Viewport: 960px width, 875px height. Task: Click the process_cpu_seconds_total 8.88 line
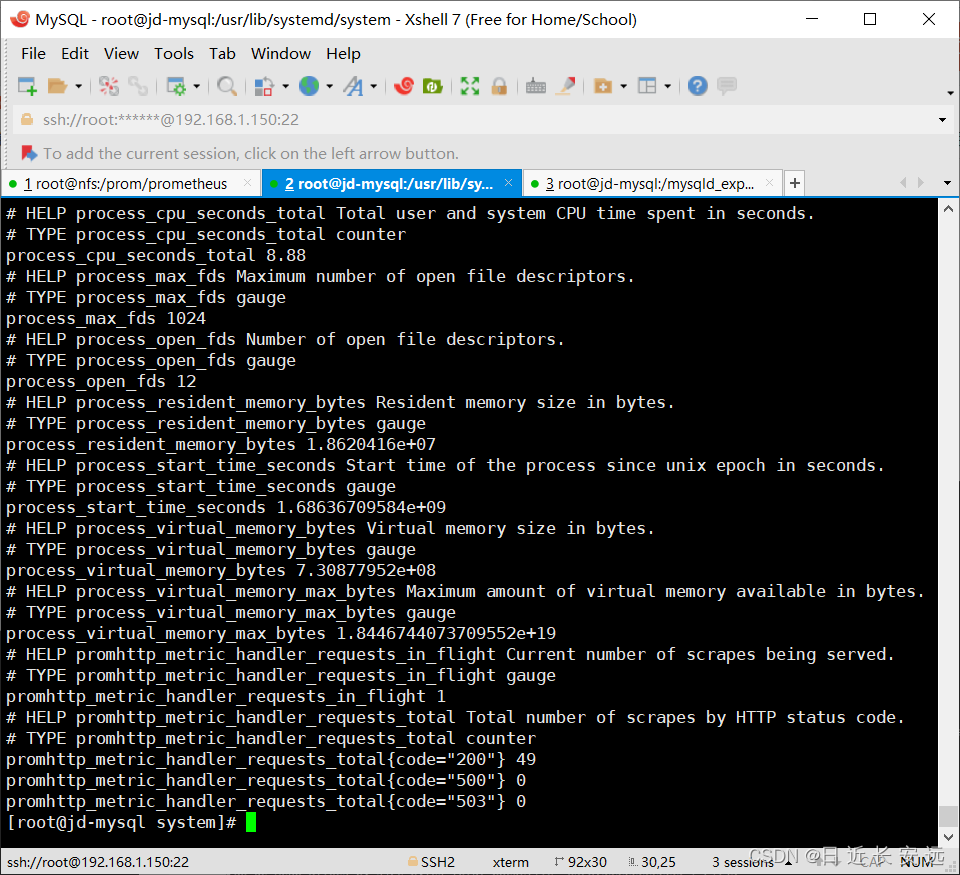(156, 255)
